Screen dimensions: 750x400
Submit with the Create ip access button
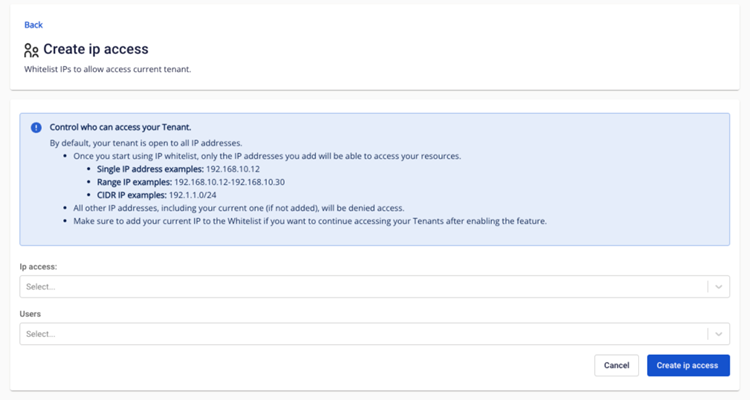688,365
